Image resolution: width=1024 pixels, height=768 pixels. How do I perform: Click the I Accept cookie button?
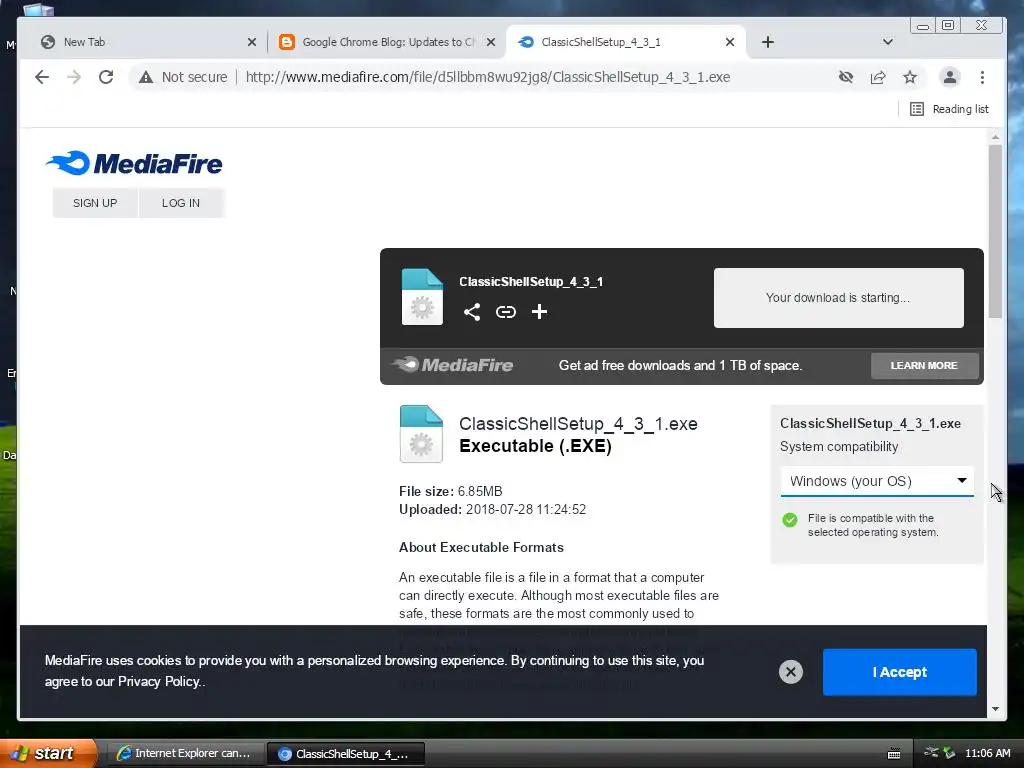[x=899, y=672]
